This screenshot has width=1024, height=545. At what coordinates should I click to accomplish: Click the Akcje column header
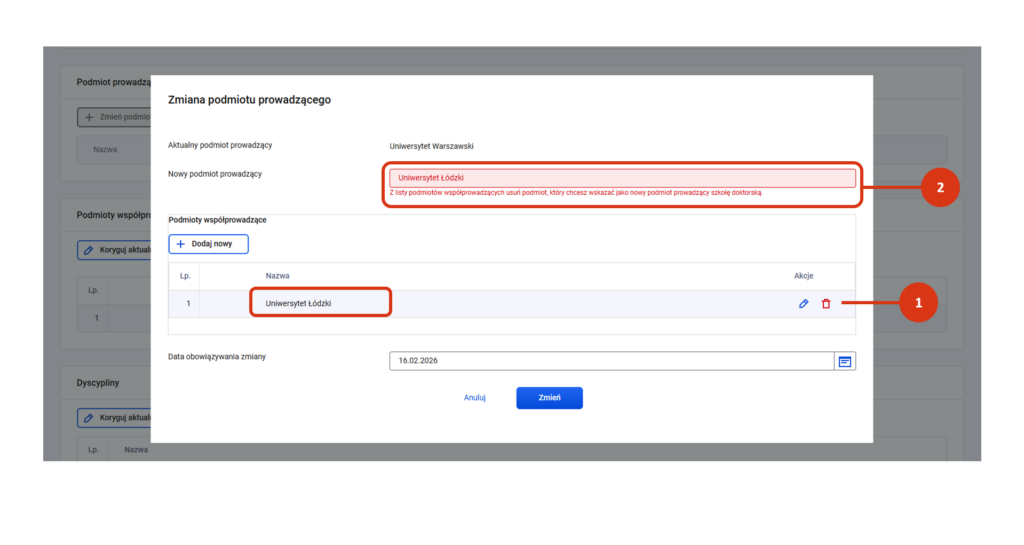coord(804,276)
